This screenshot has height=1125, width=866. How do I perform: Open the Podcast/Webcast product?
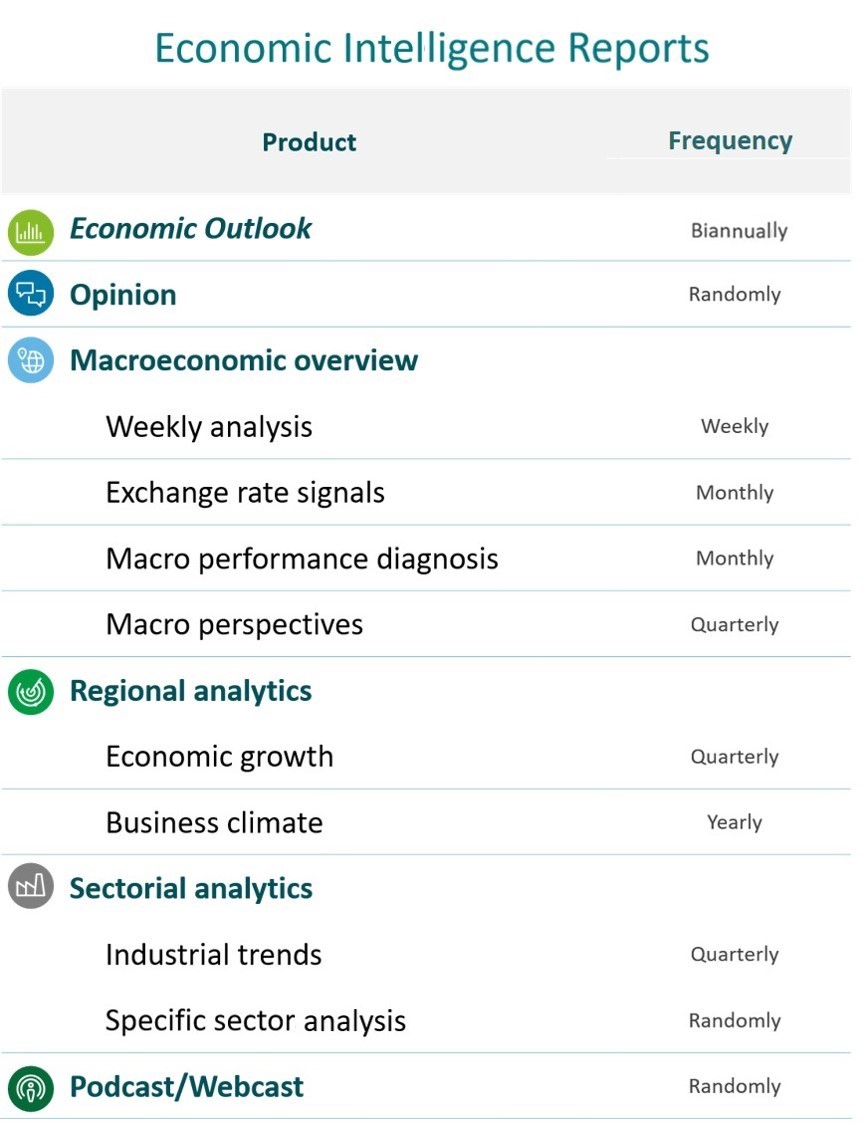(187, 1087)
